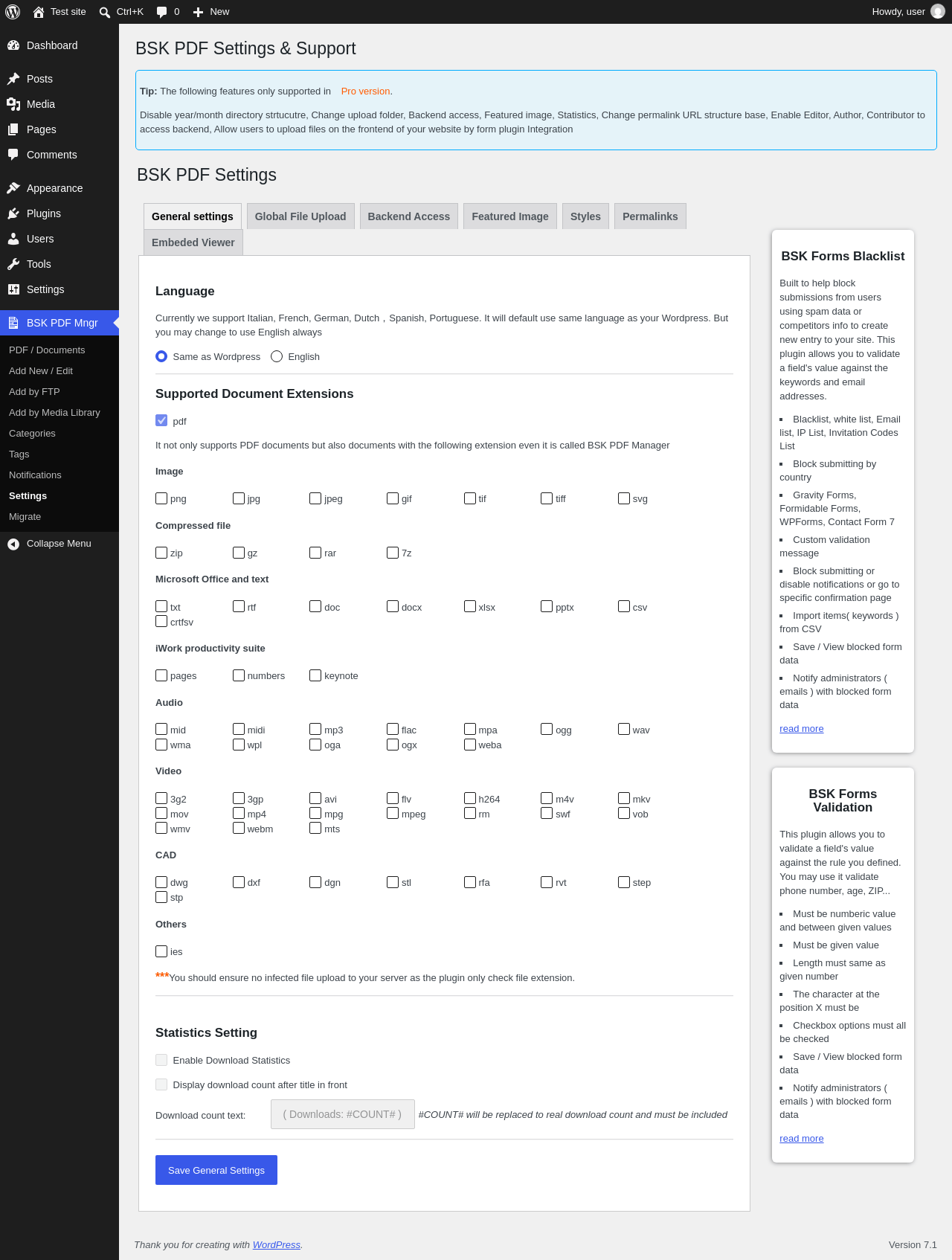Image resolution: width=952 pixels, height=1260 pixels.
Task: Click the Tools wrench icon
Action: [13, 264]
